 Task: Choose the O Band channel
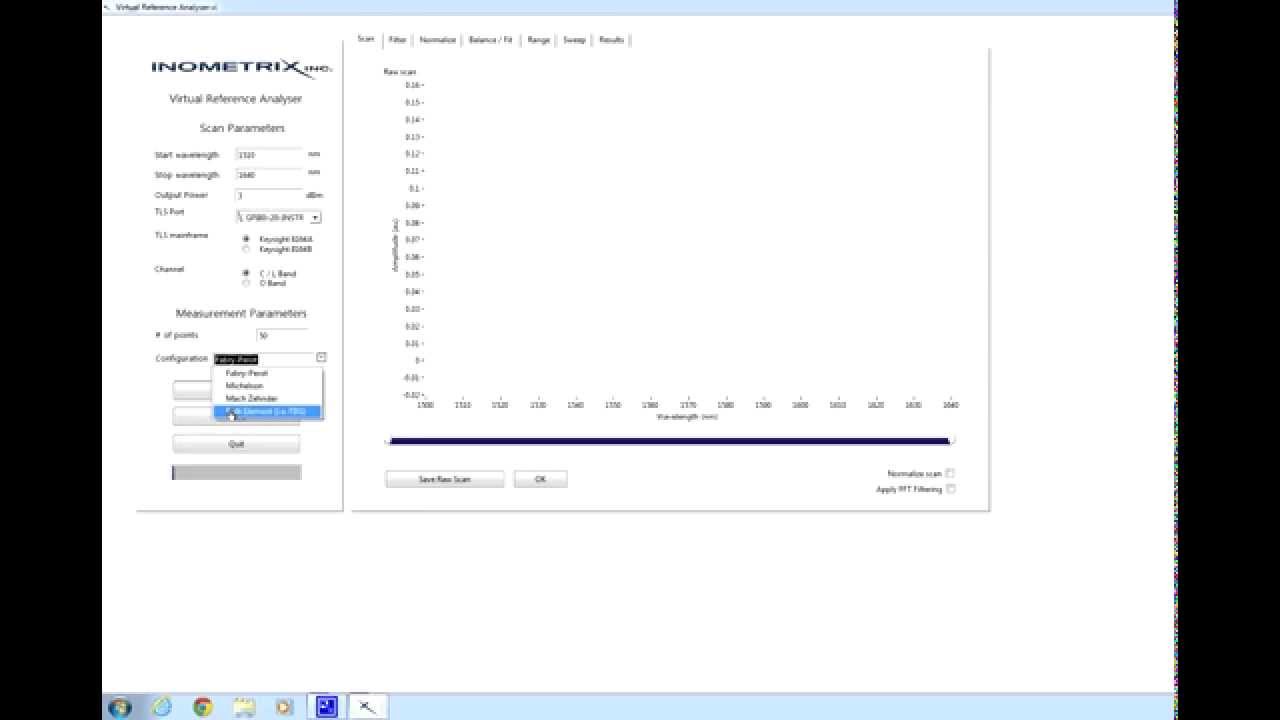pyautogui.click(x=246, y=283)
